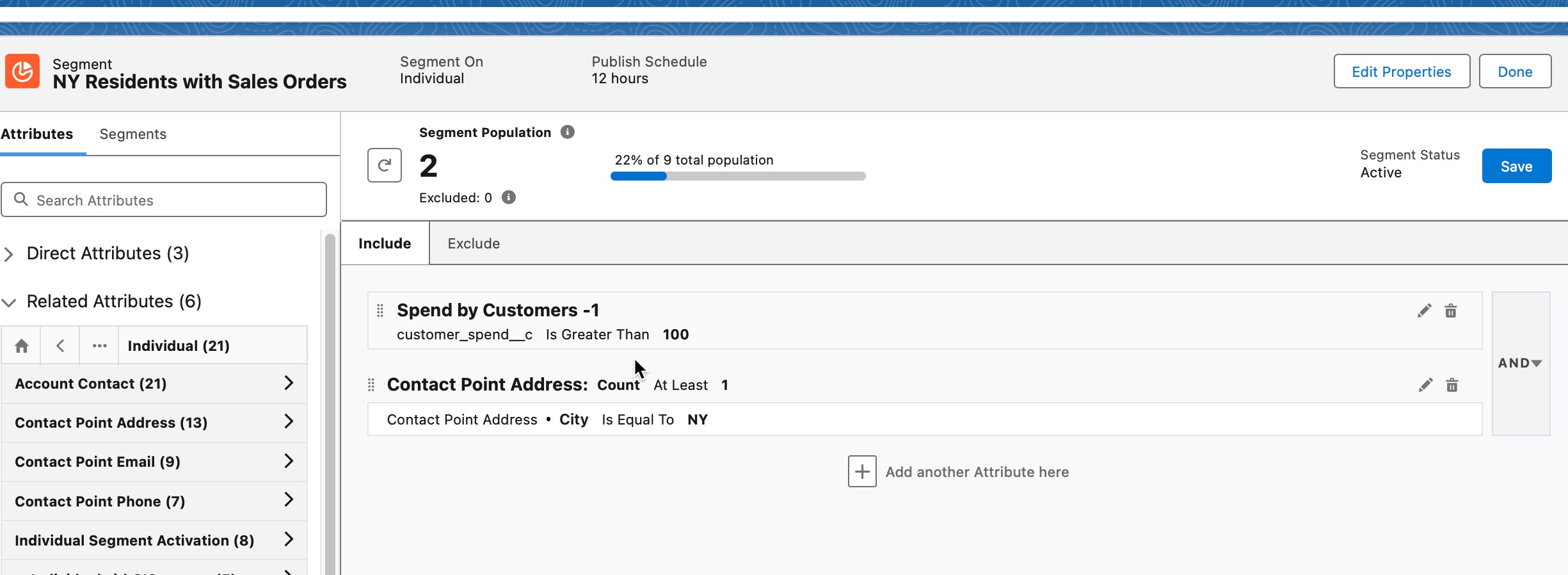Open the AND operator dropdown
Screen dimensions: 1568x575
pos(1520,363)
